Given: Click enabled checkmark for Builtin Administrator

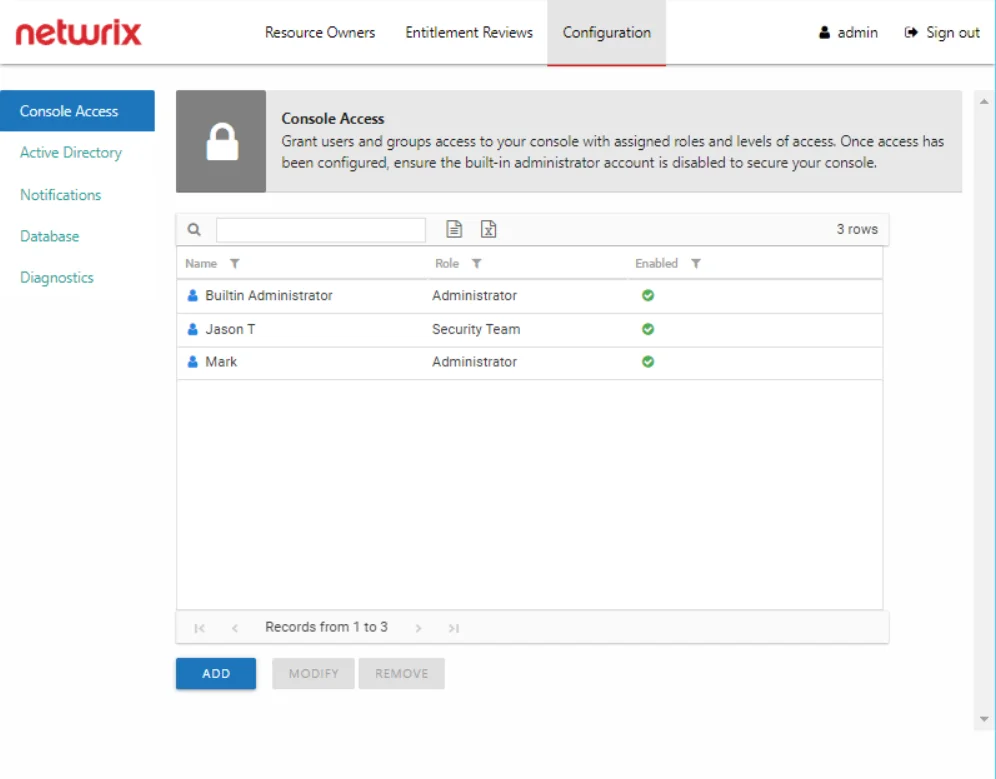Looking at the screenshot, I should click(x=648, y=295).
